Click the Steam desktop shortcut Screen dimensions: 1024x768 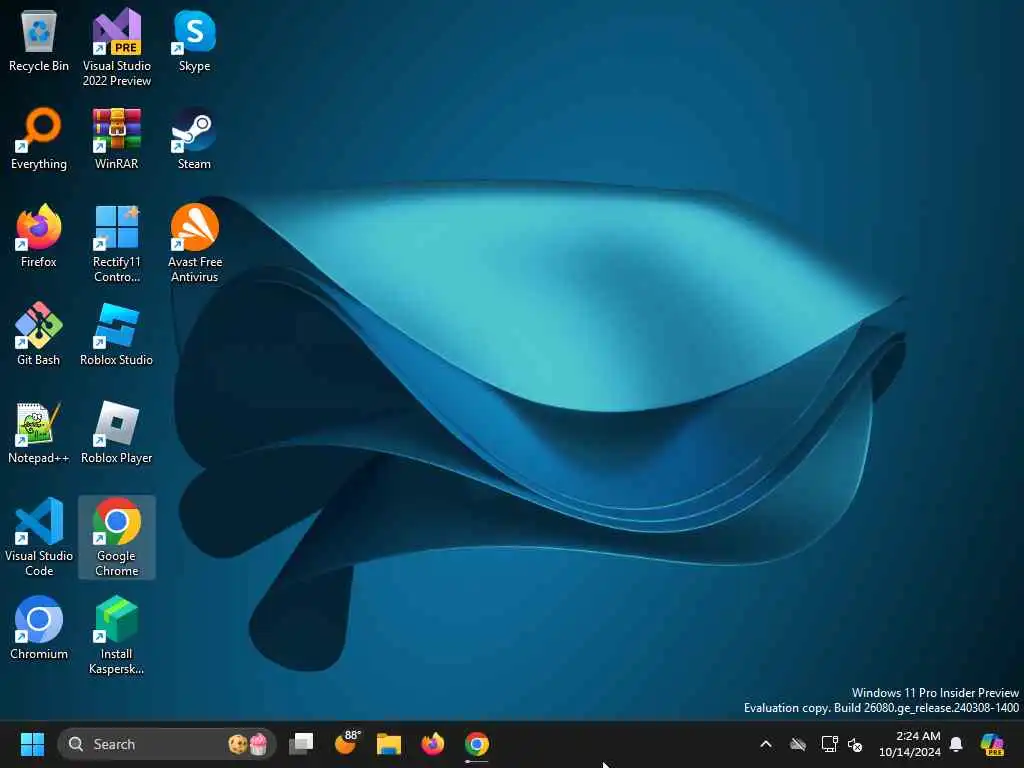(195, 138)
